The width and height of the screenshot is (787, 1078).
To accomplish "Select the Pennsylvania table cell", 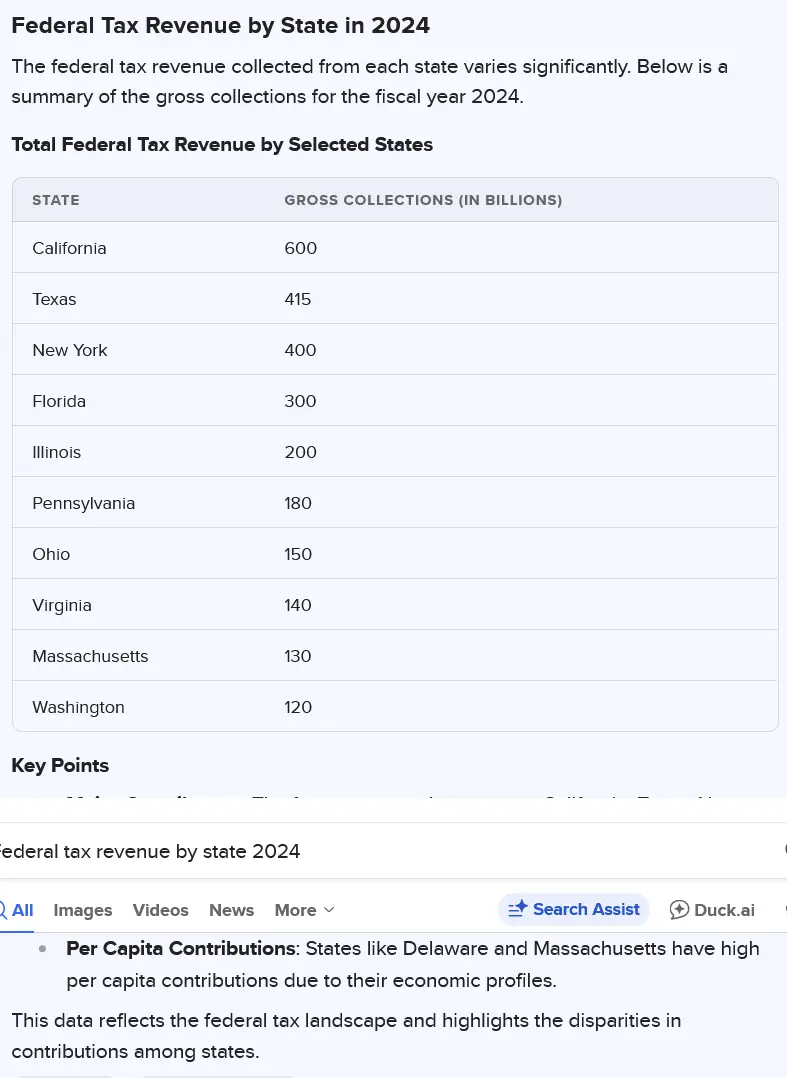I will pos(84,503).
